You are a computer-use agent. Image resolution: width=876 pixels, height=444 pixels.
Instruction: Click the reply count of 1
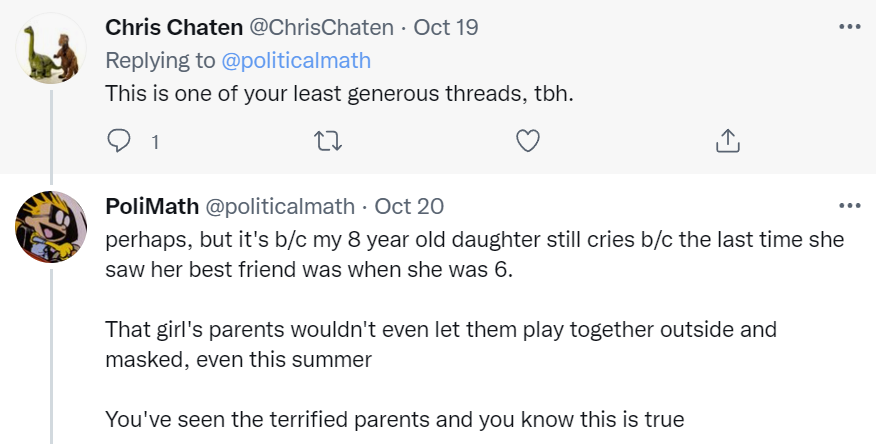pos(155,143)
